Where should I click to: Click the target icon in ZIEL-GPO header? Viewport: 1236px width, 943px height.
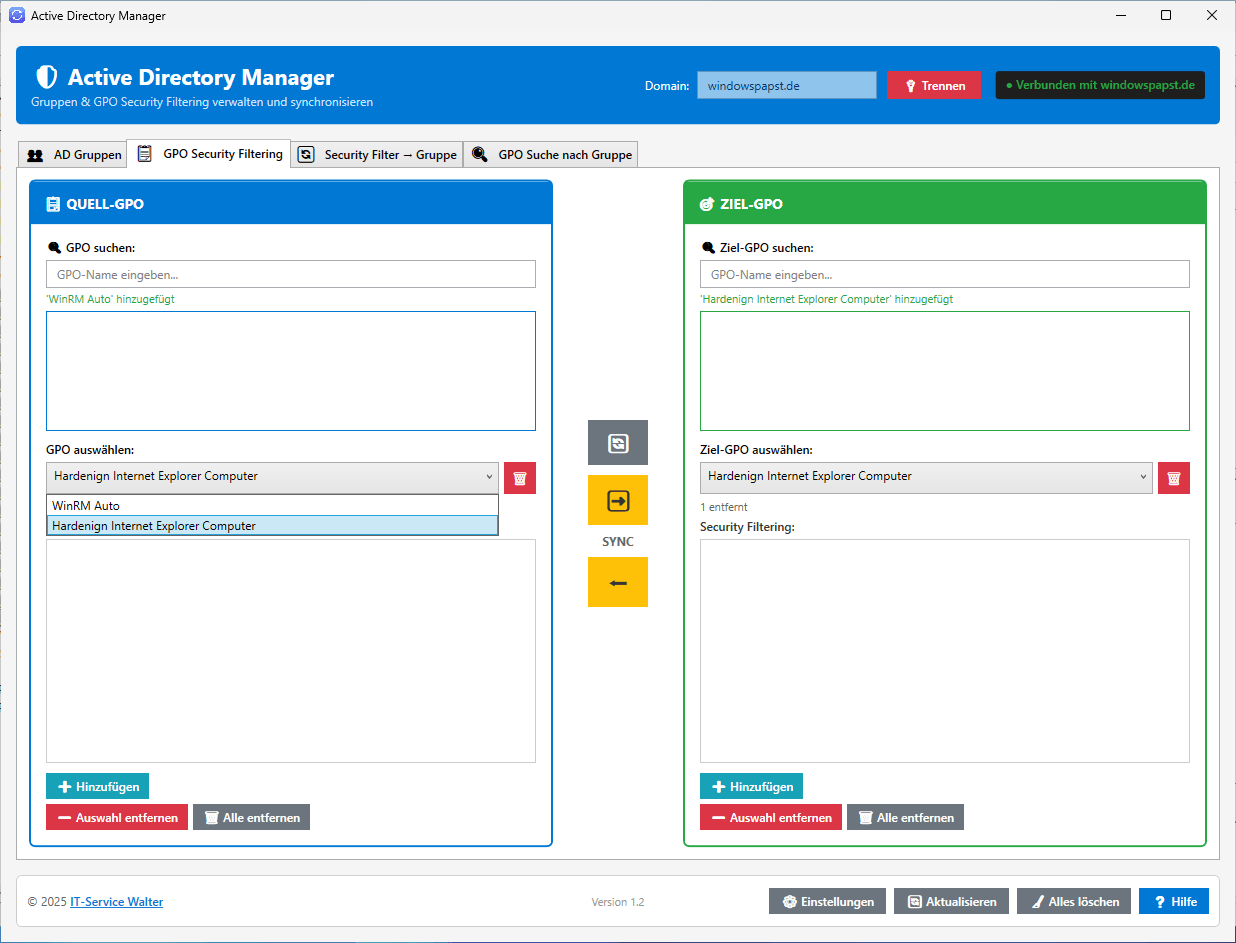[706, 204]
